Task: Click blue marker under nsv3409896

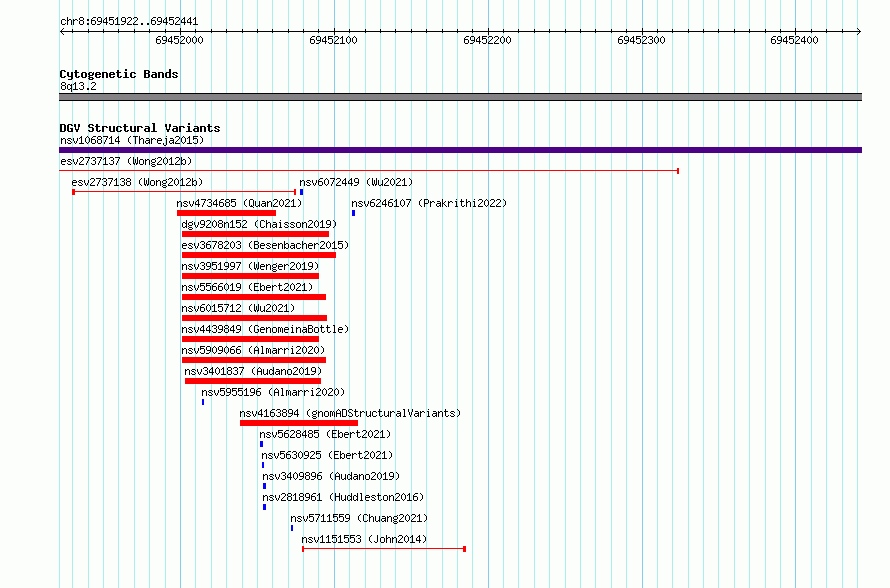Action: (264, 486)
